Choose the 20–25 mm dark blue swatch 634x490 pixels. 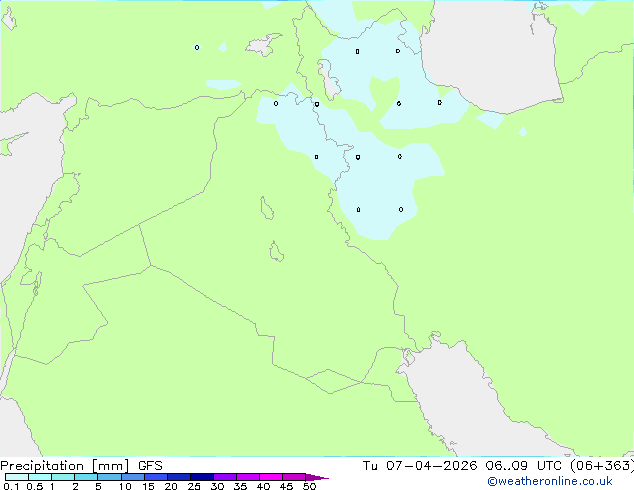(x=178, y=477)
